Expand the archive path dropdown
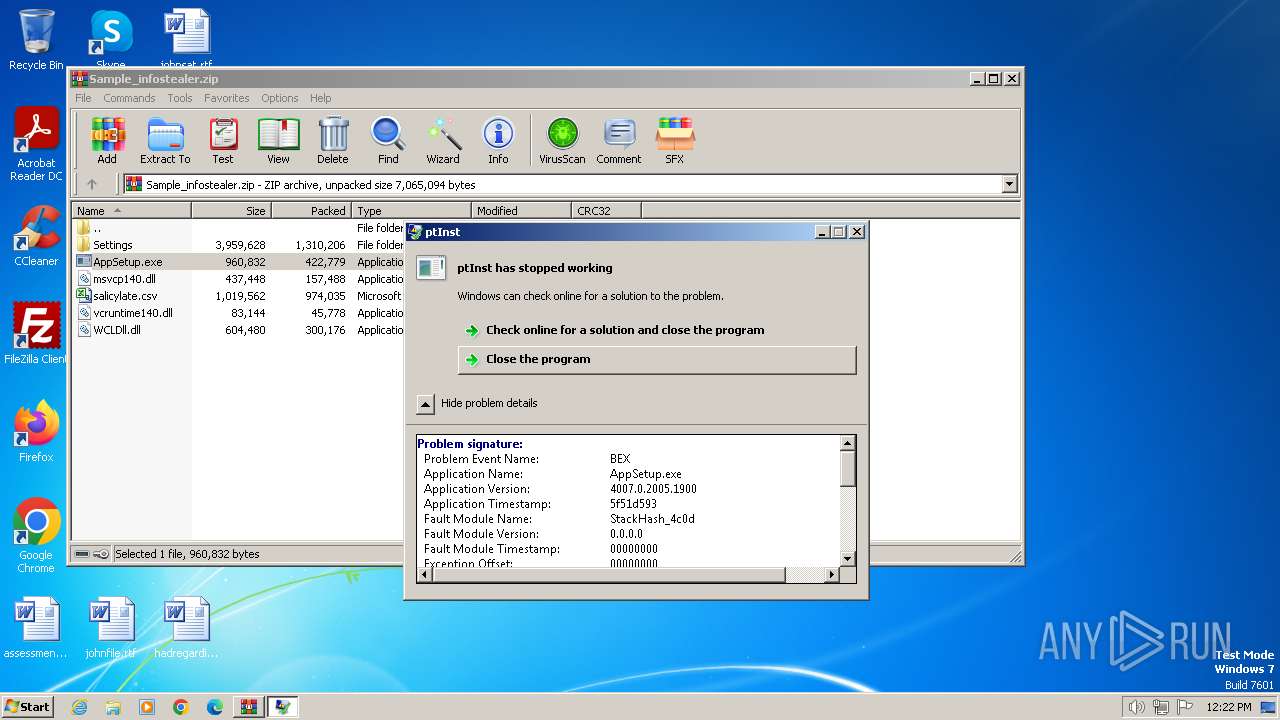The height and width of the screenshot is (720, 1280). click(x=1009, y=184)
